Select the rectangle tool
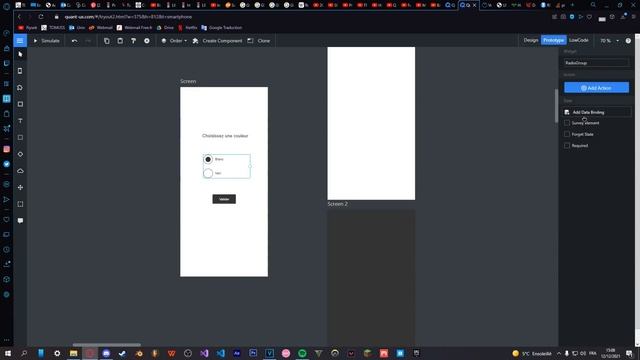640x360 pixels. (x=20, y=138)
